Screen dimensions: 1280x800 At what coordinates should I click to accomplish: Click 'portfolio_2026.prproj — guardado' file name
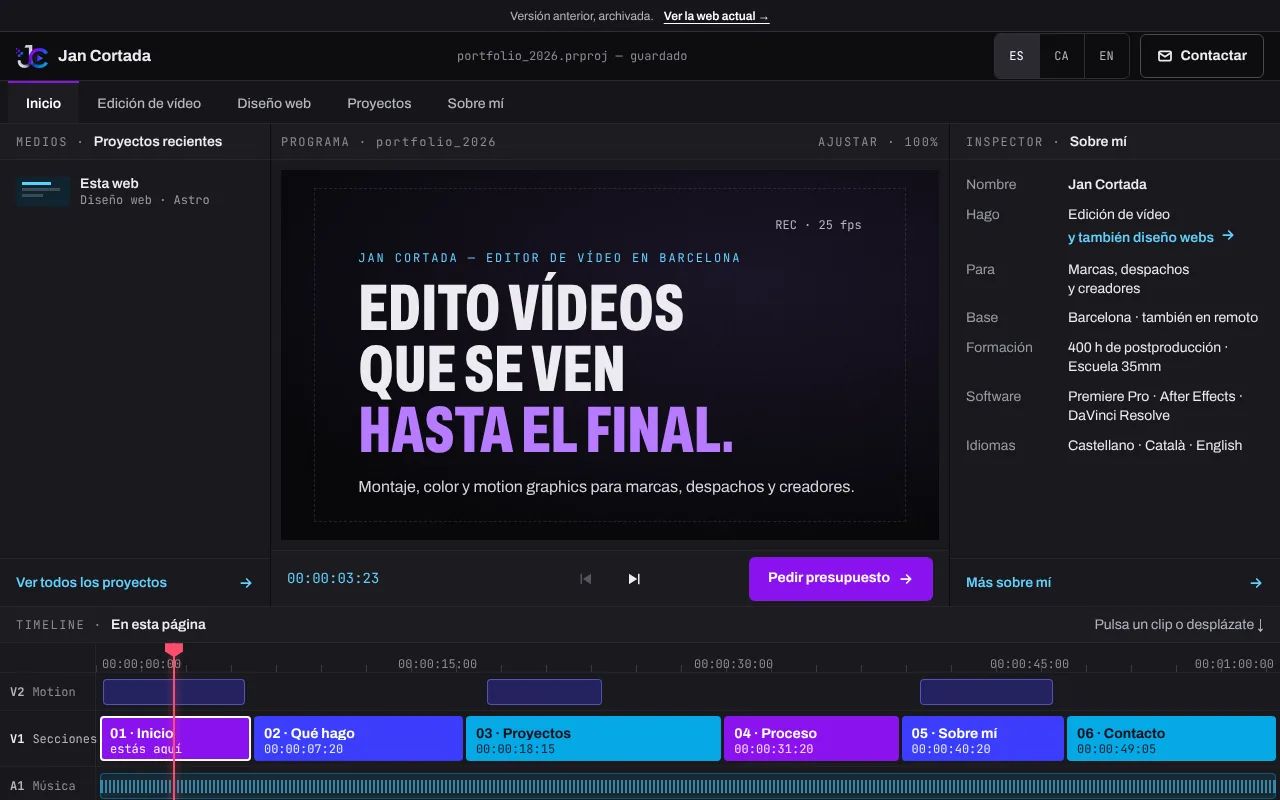(x=572, y=56)
